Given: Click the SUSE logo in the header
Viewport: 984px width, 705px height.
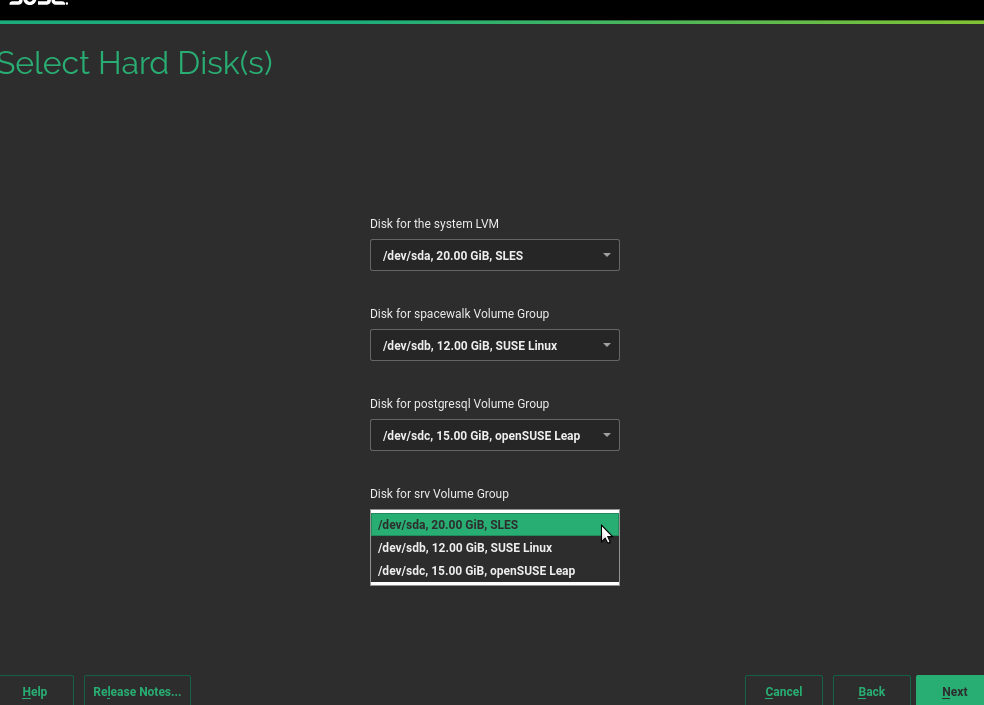Looking at the screenshot, I should point(38,4).
